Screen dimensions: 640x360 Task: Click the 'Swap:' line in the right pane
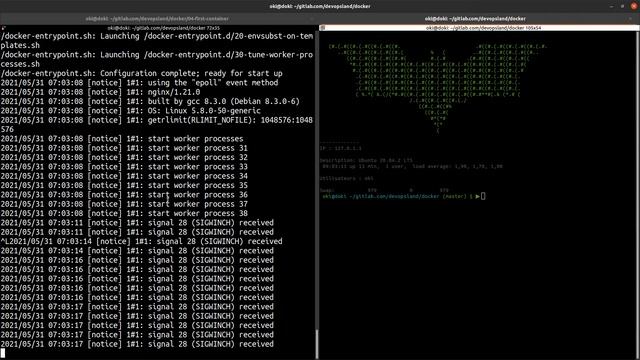point(384,190)
